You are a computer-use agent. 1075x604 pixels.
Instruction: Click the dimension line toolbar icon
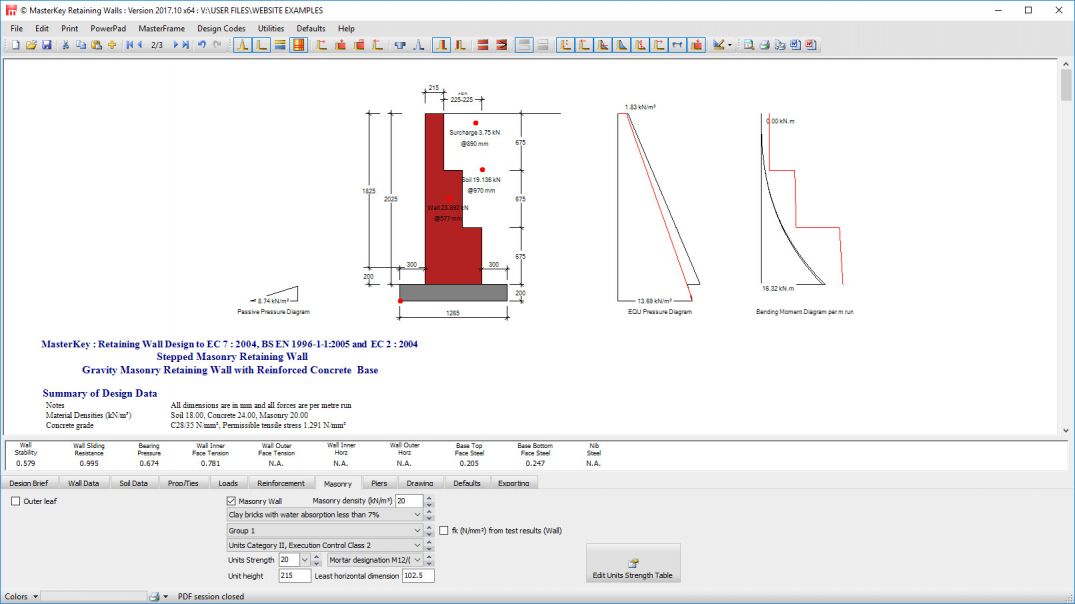pyautogui.click(x=677, y=45)
